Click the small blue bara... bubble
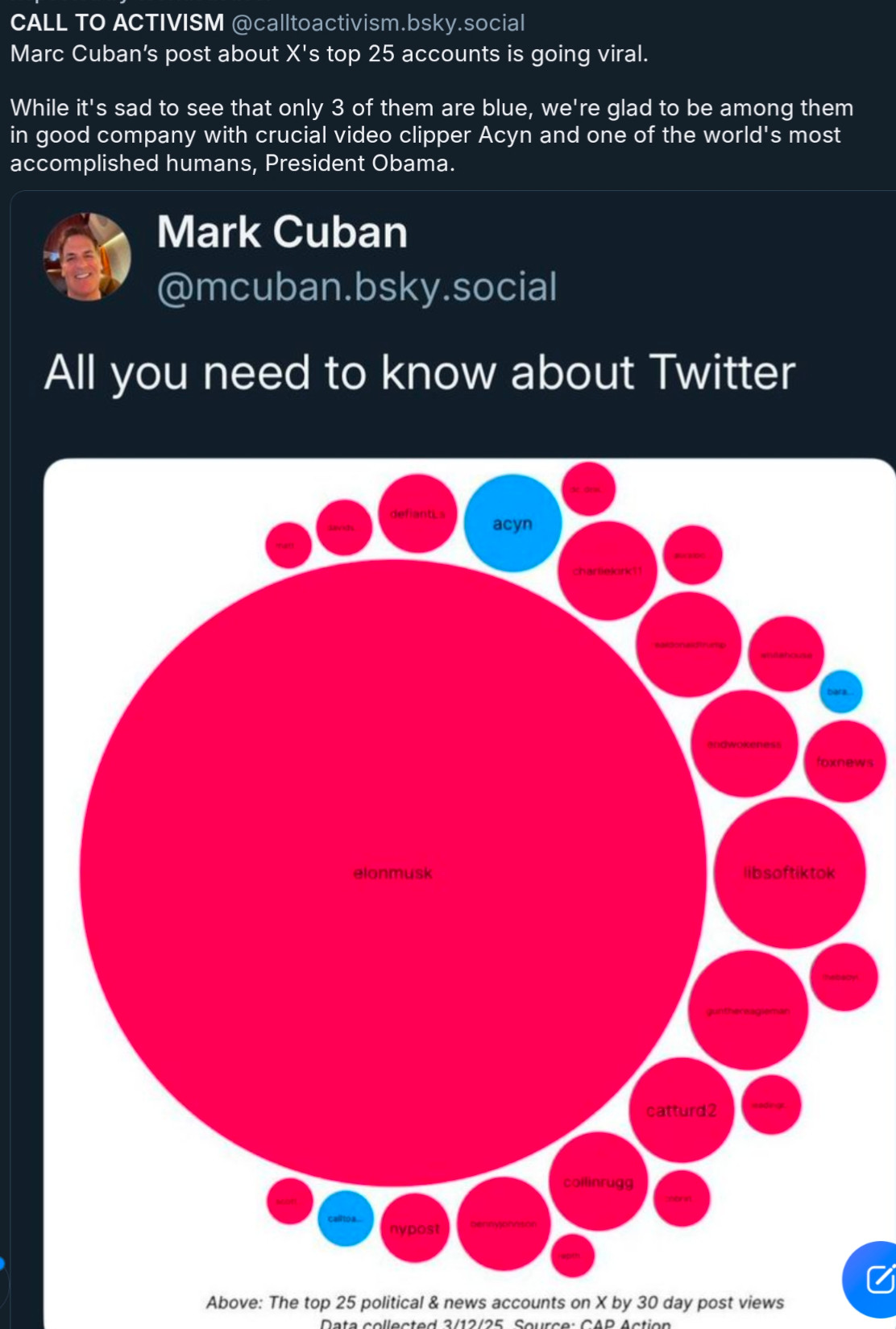 point(841,691)
